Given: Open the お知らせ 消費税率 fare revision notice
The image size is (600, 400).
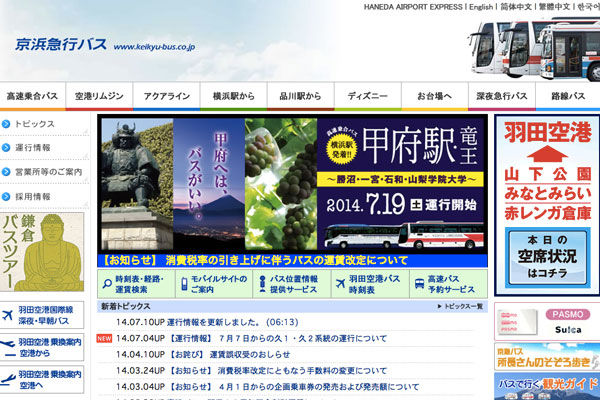Looking at the screenshot, I should point(293,261).
